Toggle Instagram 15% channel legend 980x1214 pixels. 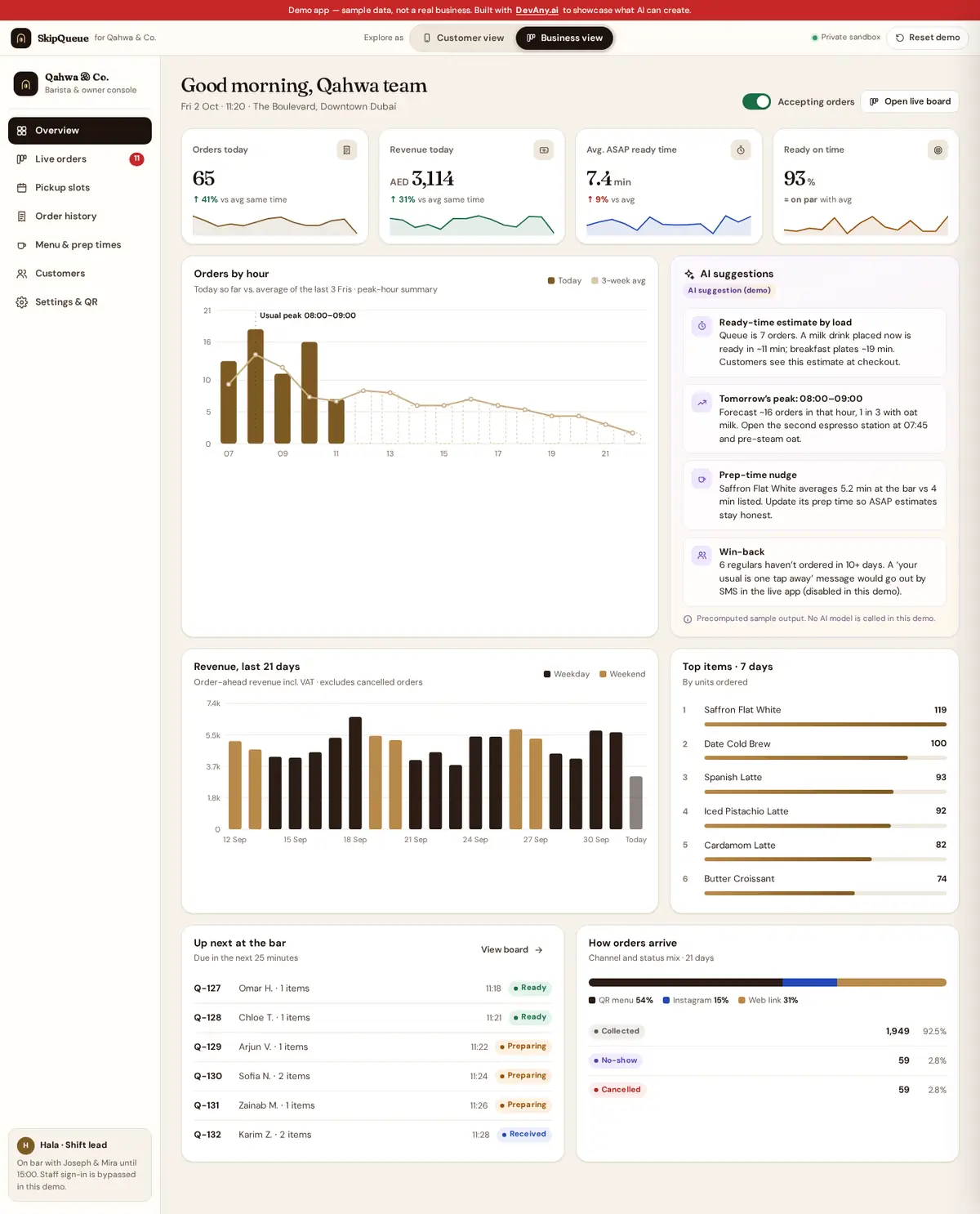click(696, 1001)
